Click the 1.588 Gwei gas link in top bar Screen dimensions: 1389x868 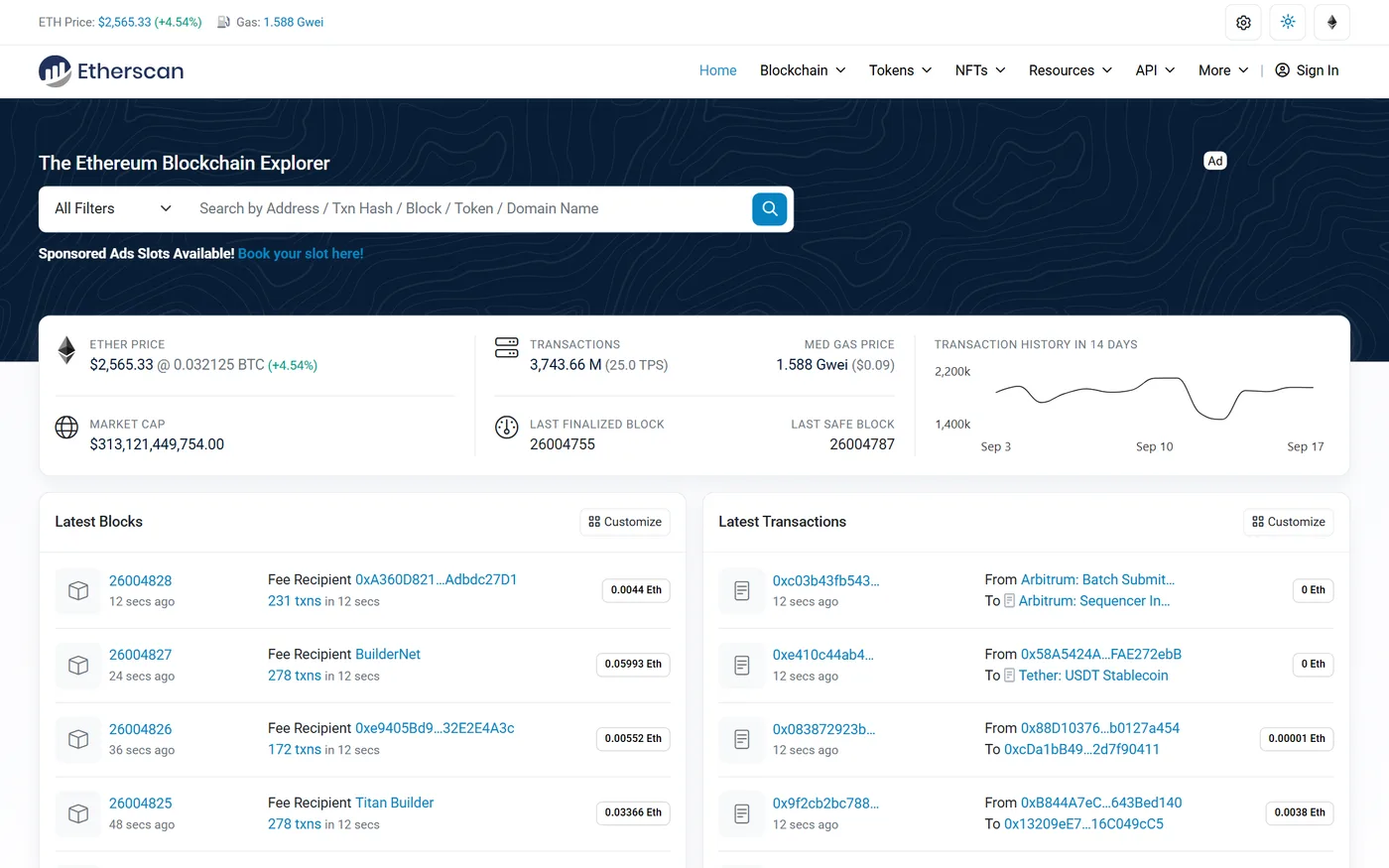pyautogui.click(x=294, y=22)
